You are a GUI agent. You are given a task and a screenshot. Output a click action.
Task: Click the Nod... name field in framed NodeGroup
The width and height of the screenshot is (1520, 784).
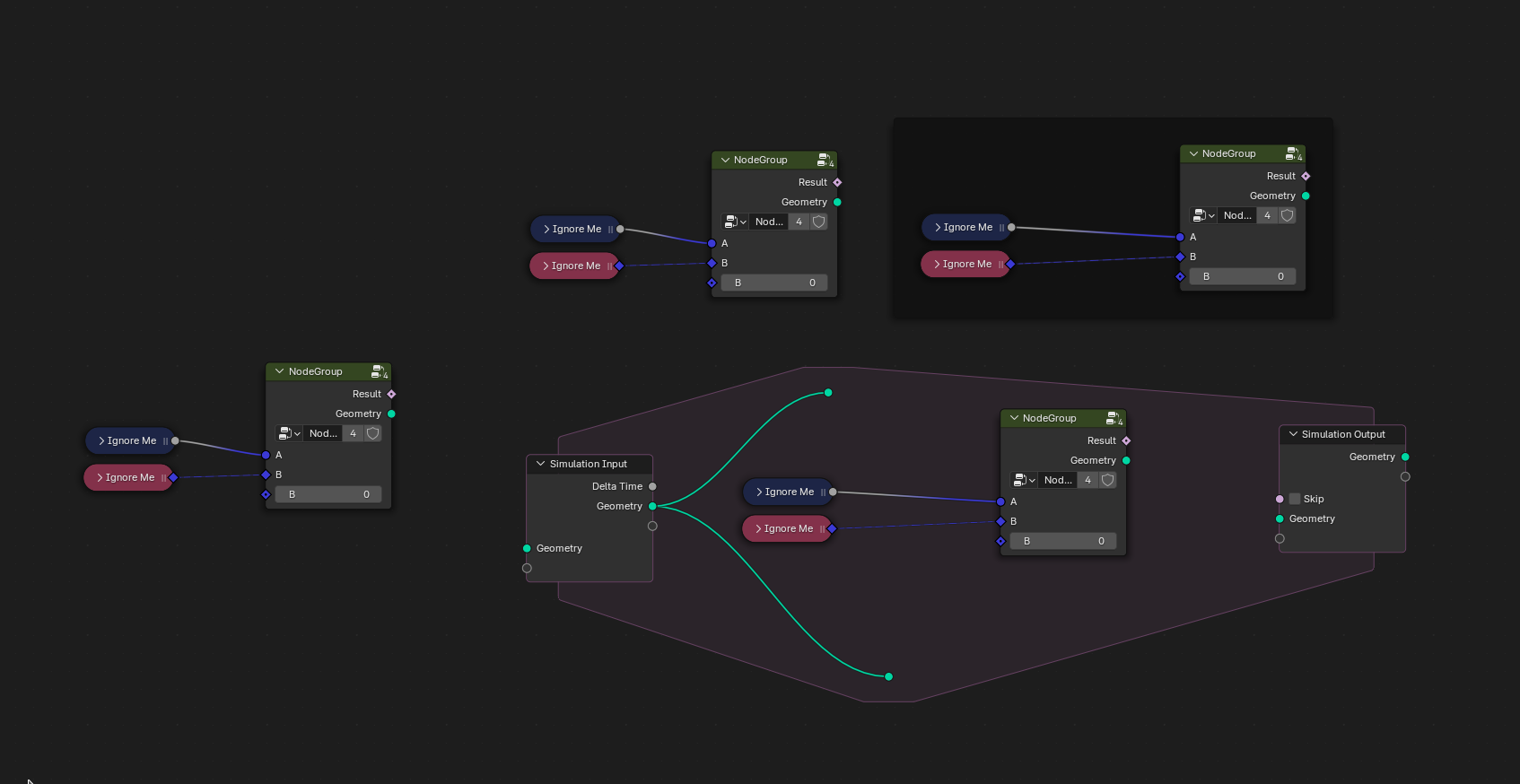[1237, 215]
